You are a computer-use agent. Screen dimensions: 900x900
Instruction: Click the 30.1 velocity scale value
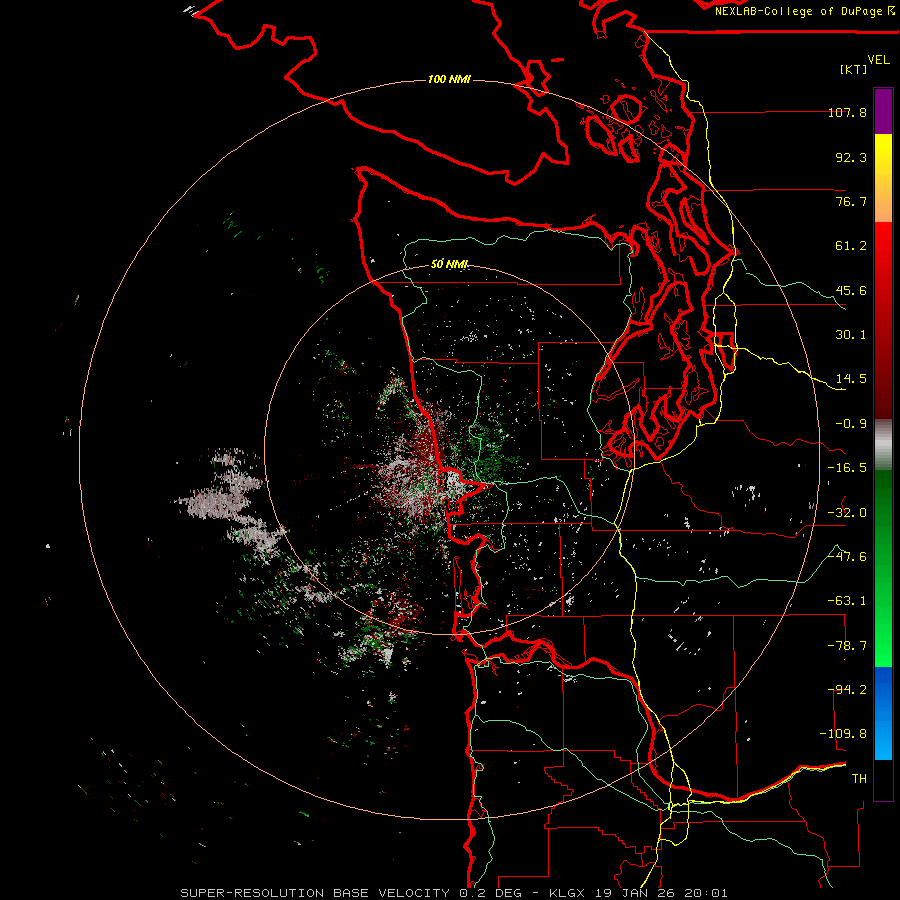coord(851,335)
